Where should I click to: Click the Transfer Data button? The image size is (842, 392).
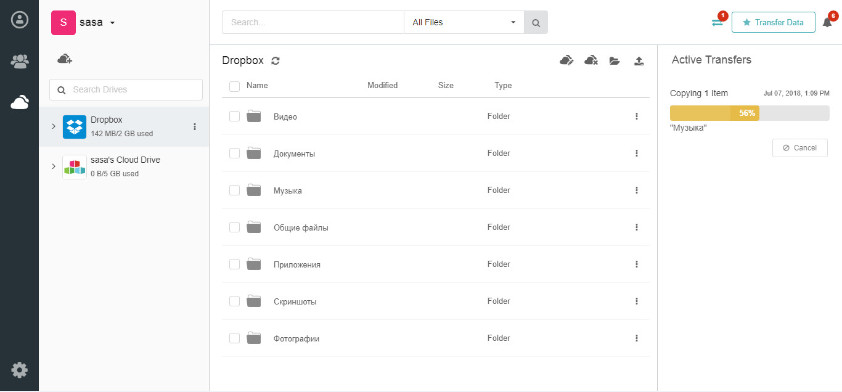(x=773, y=23)
